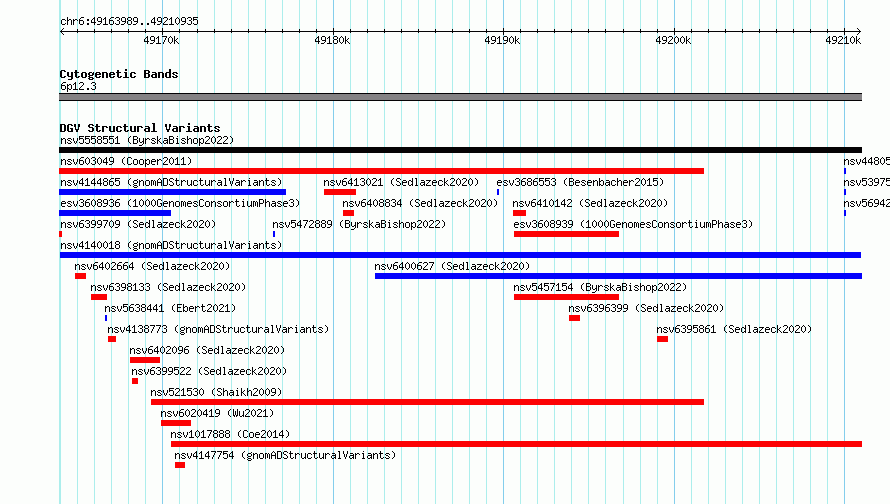Click the 49210k ruler tick label
This screenshot has height=504, width=890.
tap(843, 40)
